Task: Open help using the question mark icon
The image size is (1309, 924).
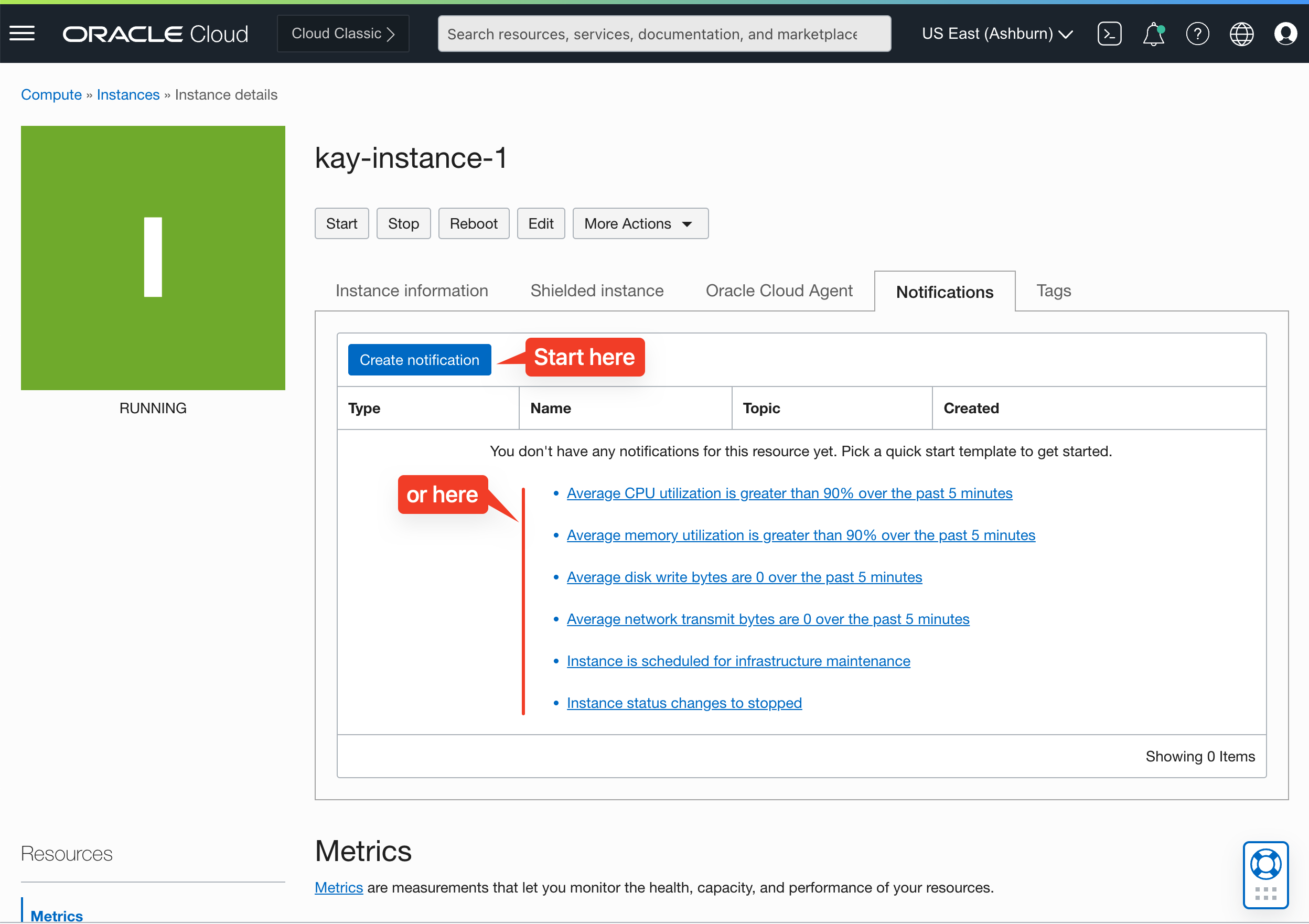Action: click(1197, 33)
